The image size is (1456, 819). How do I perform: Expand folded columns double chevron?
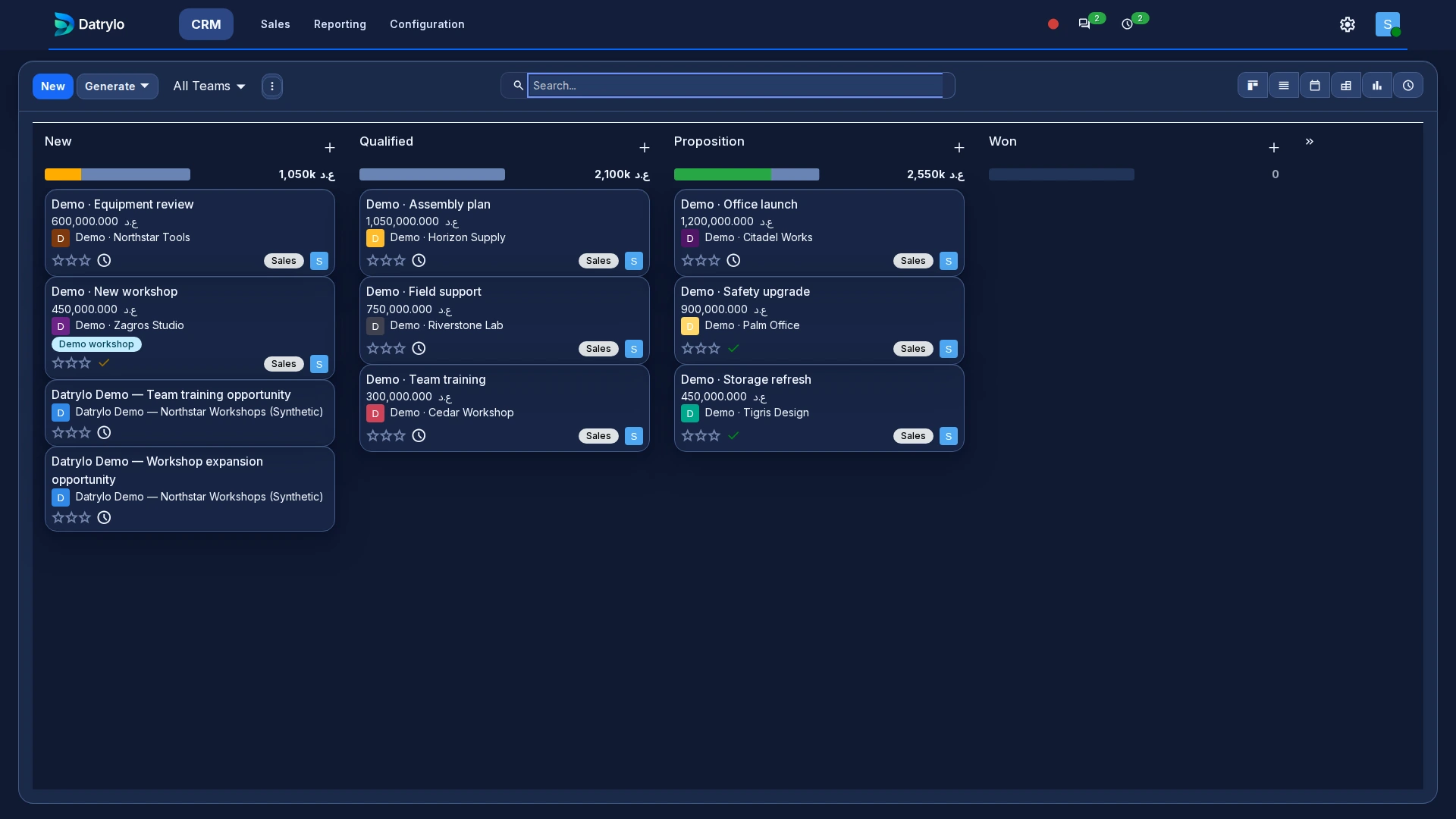[1310, 142]
